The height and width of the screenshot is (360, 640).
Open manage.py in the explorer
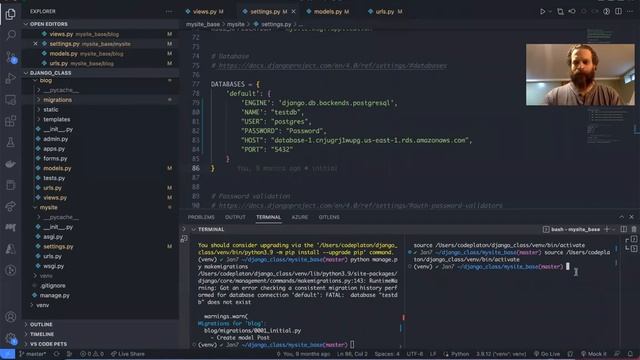[55, 295]
